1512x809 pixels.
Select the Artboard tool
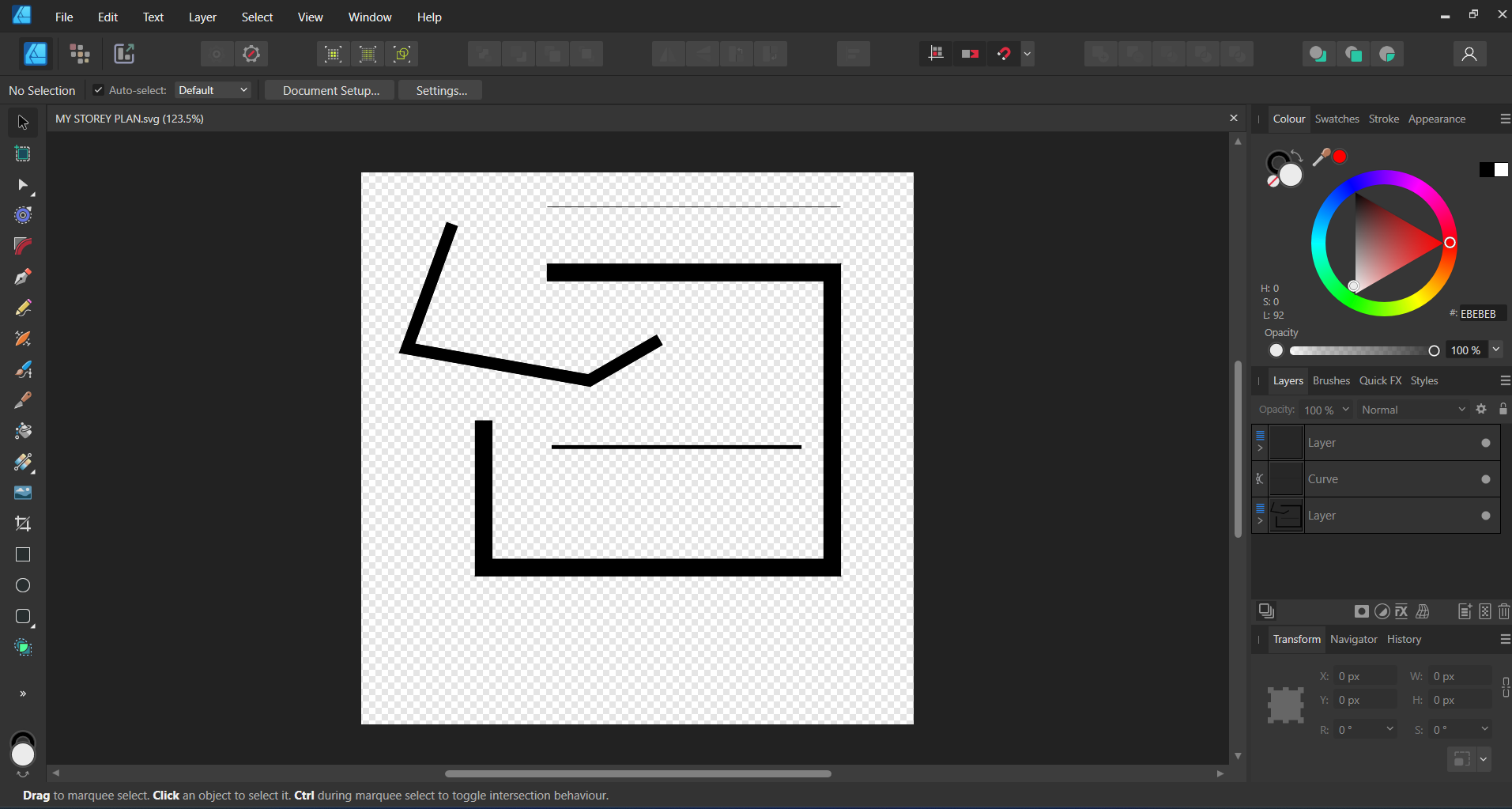[23, 153]
